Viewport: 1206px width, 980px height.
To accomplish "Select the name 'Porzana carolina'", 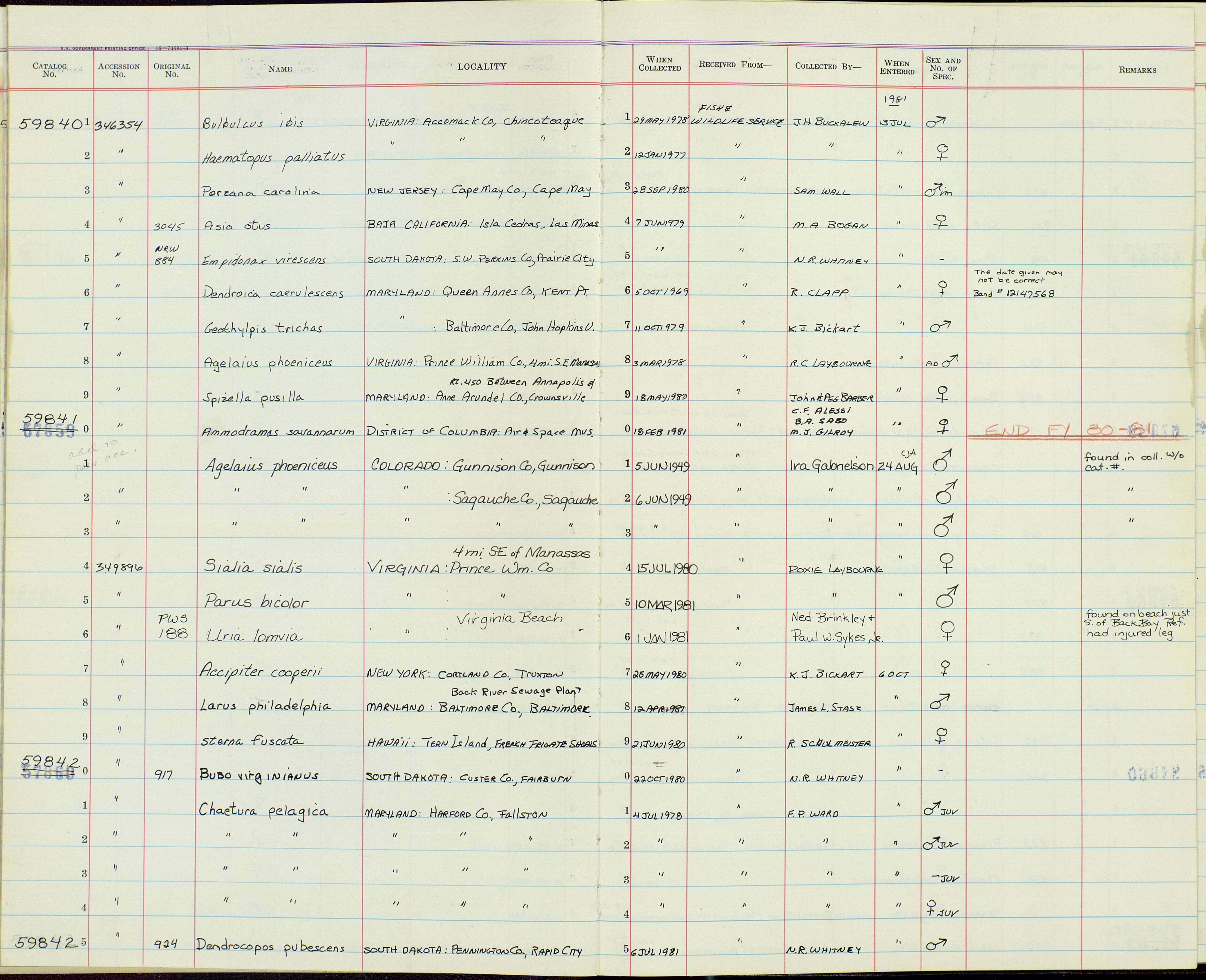I will (261, 191).
